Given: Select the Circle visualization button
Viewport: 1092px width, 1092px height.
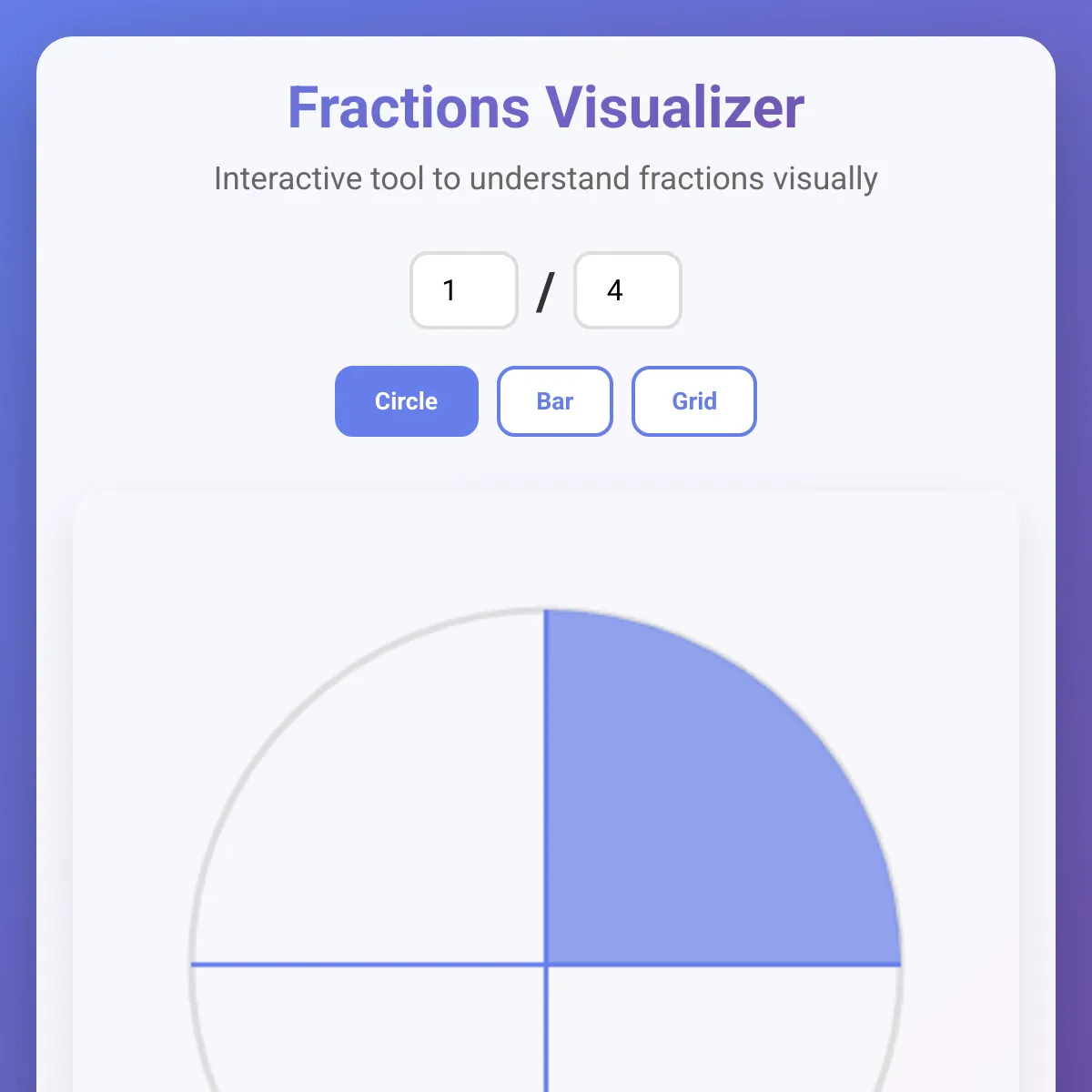Looking at the screenshot, I should (407, 401).
